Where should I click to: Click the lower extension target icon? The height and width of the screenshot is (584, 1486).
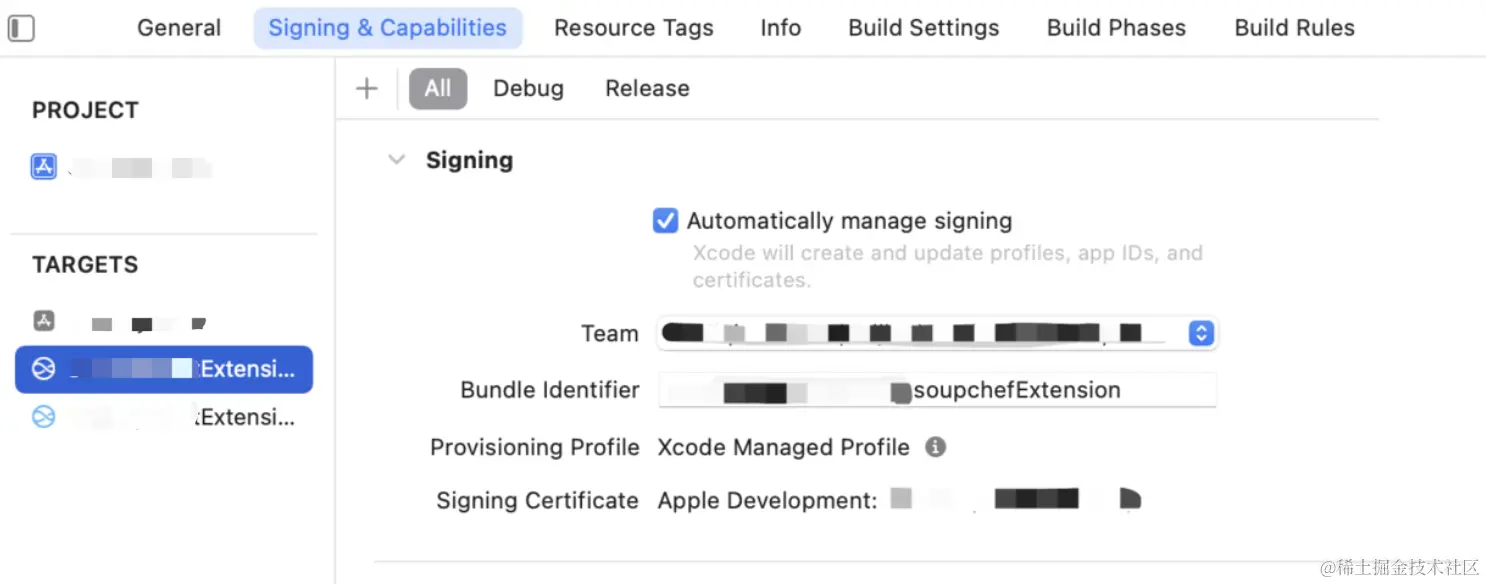click(43, 417)
